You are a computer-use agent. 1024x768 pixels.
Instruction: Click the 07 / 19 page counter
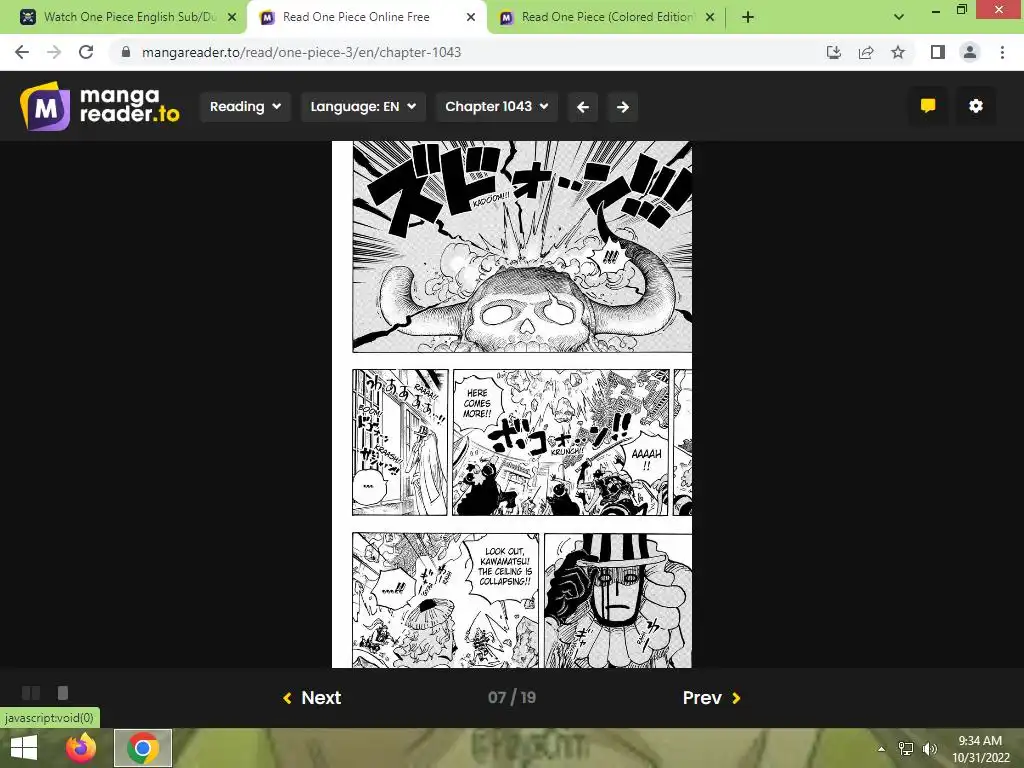512,697
